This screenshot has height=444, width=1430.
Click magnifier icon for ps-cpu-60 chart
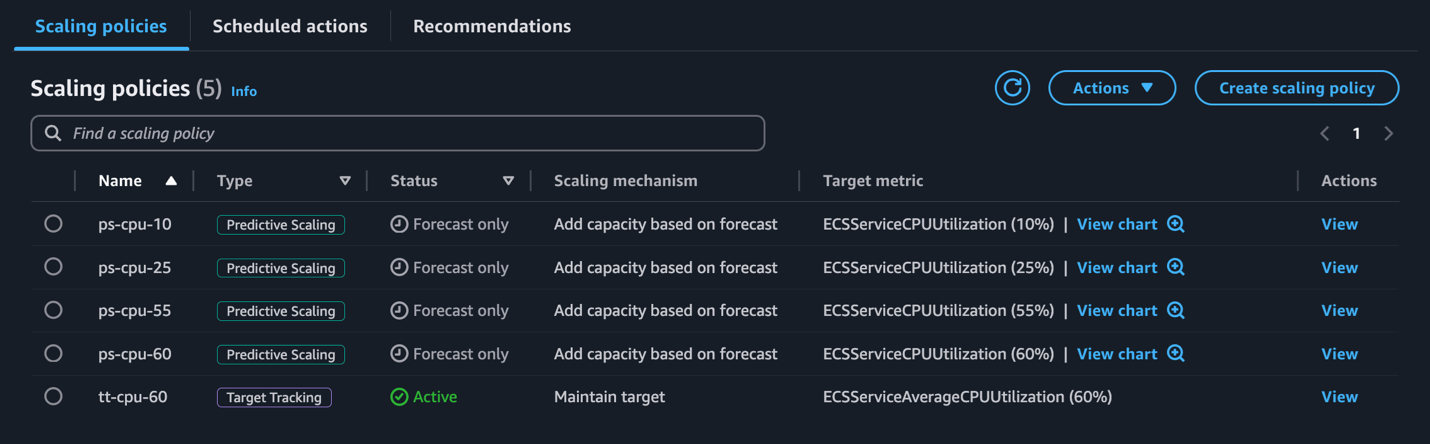1176,353
